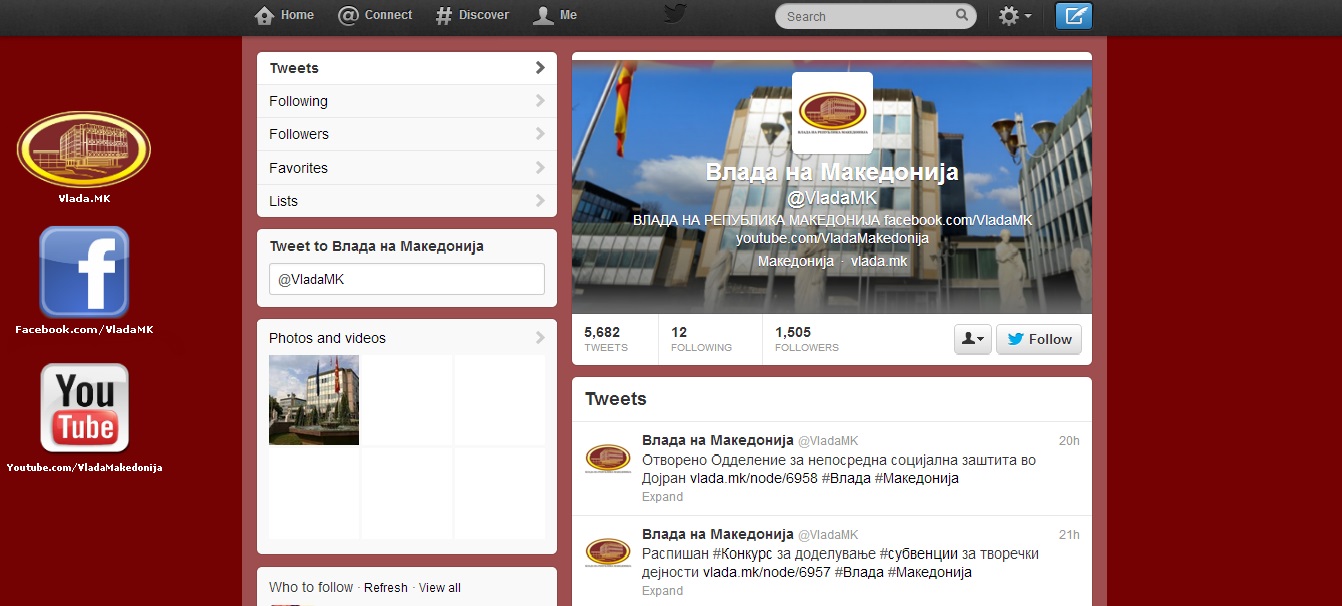The width and height of the screenshot is (1342, 606).
Task: Expand the tweet about Дојран
Action: (662, 497)
